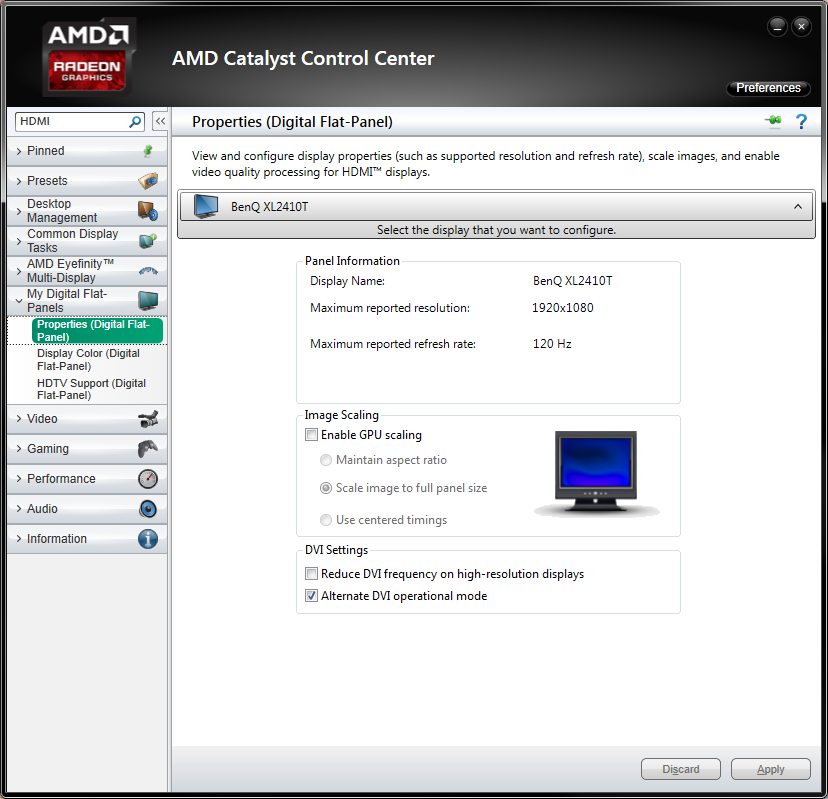Click the Audio speaker icon
Image resolution: width=828 pixels, height=799 pixels.
pyautogui.click(x=148, y=509)
